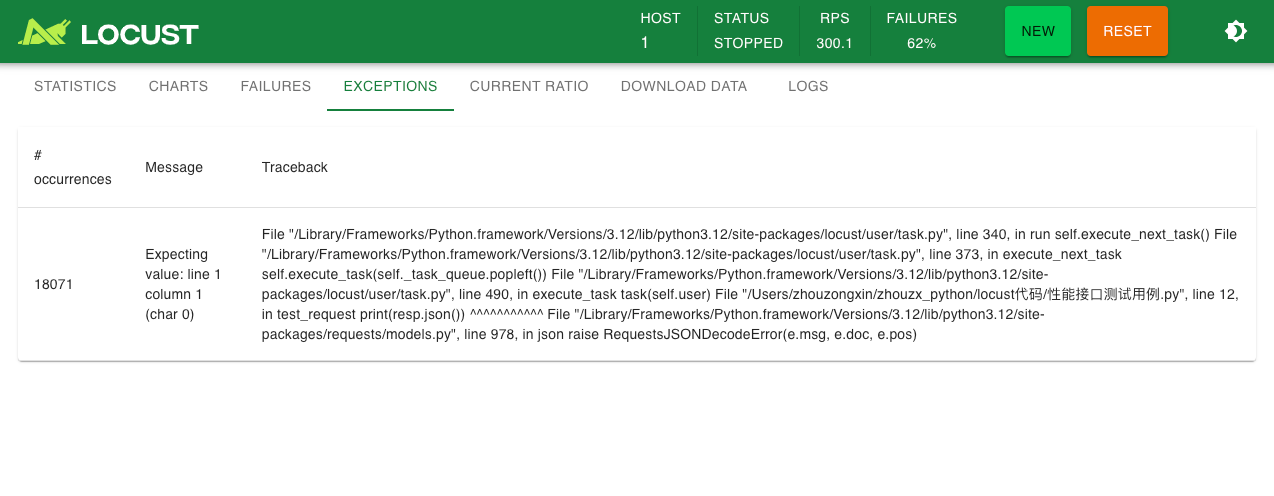Click the STOPPED status indicator in header

(748, 43)
